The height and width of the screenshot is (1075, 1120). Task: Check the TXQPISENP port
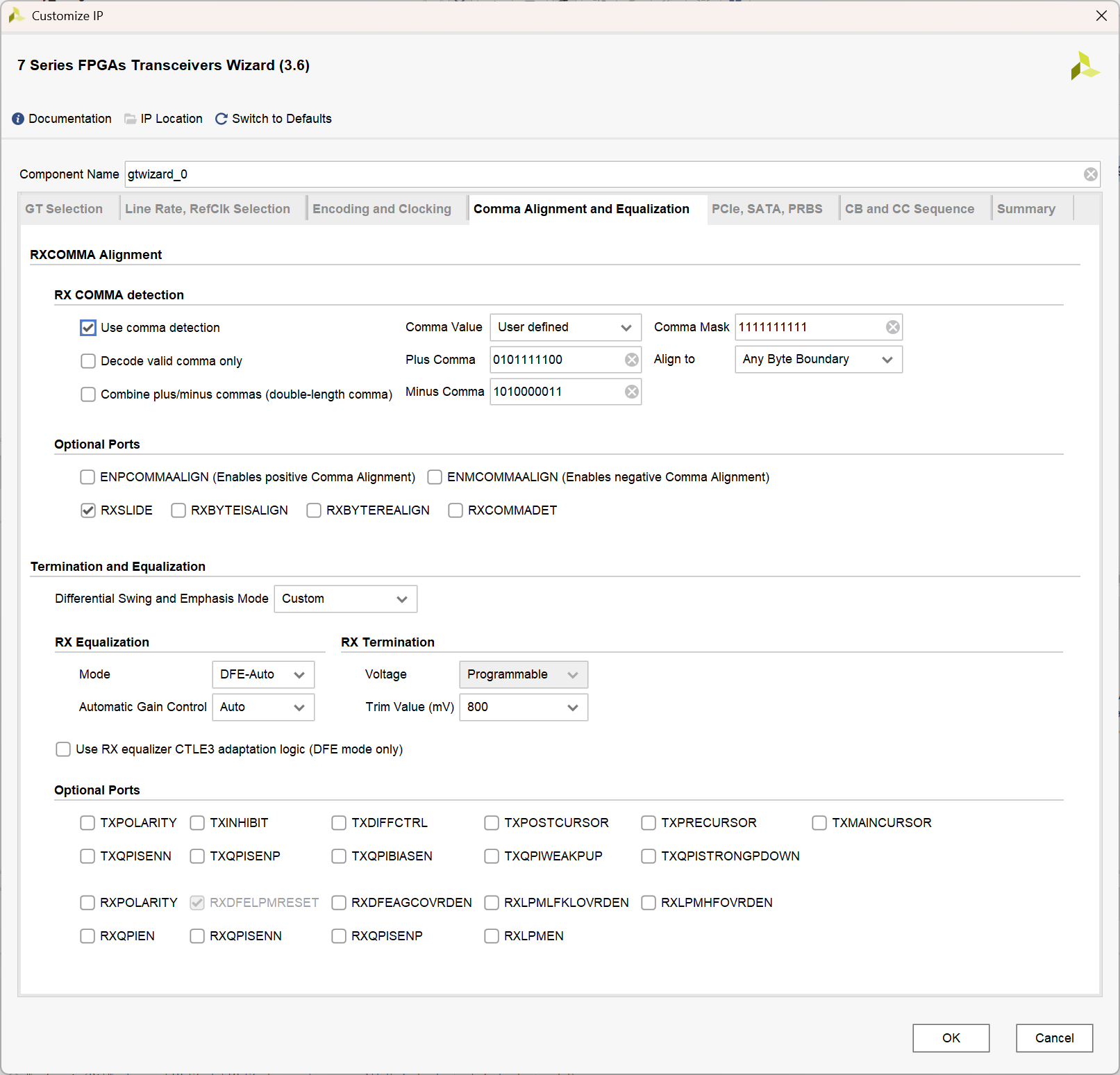[197, 856]
